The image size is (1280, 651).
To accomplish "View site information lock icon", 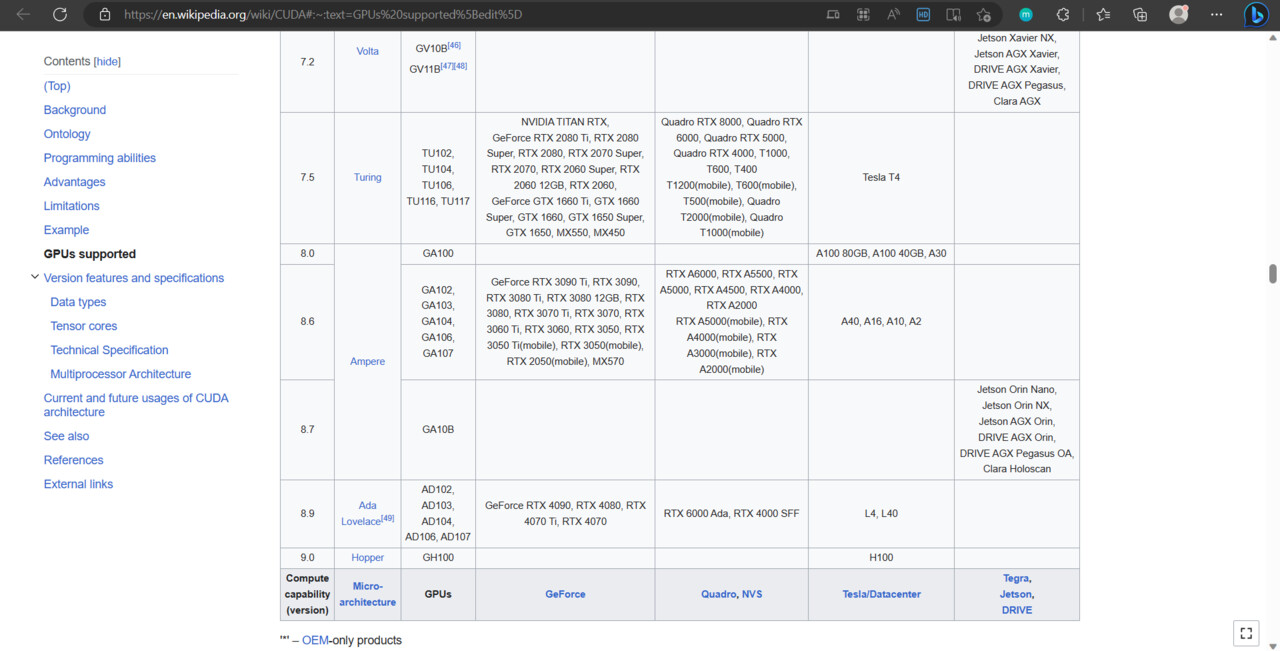I will pyautogui.click(x=104, y=15).
